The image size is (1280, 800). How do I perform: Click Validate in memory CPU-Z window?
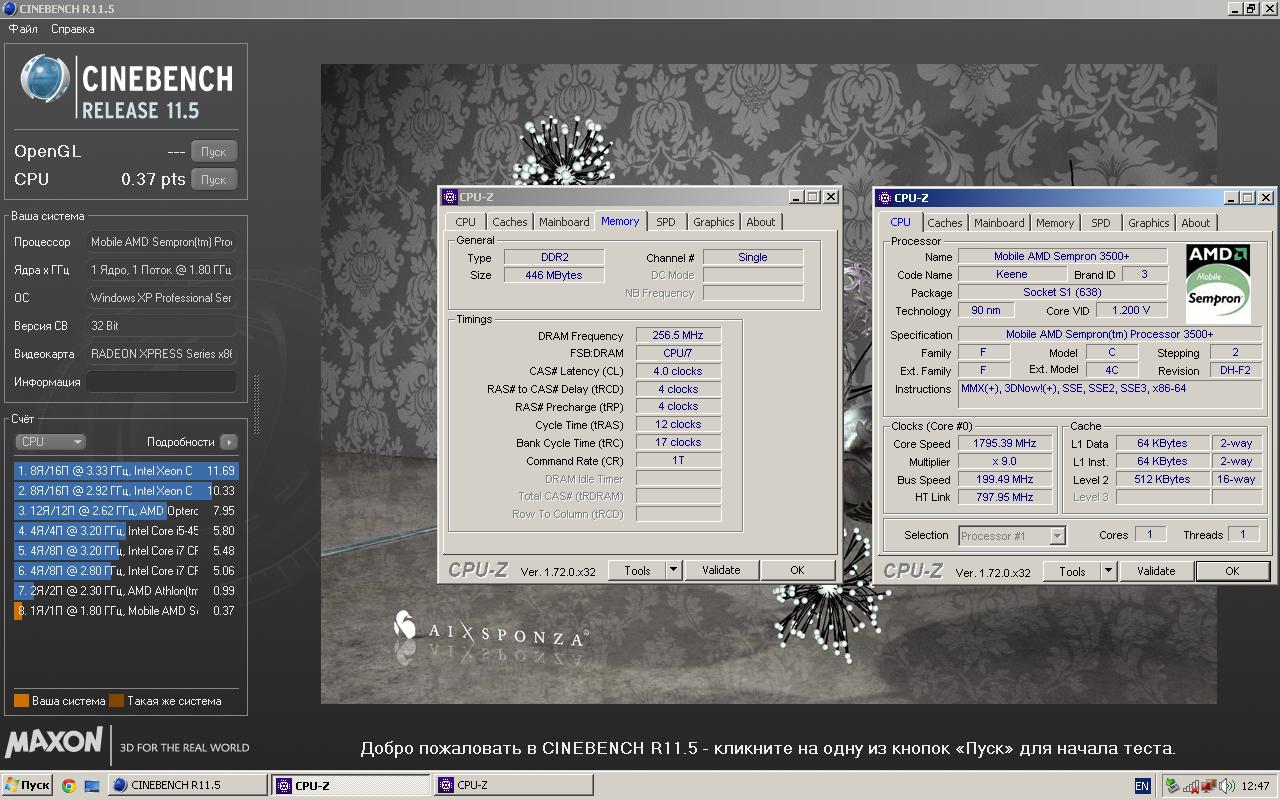pos(721,570)
